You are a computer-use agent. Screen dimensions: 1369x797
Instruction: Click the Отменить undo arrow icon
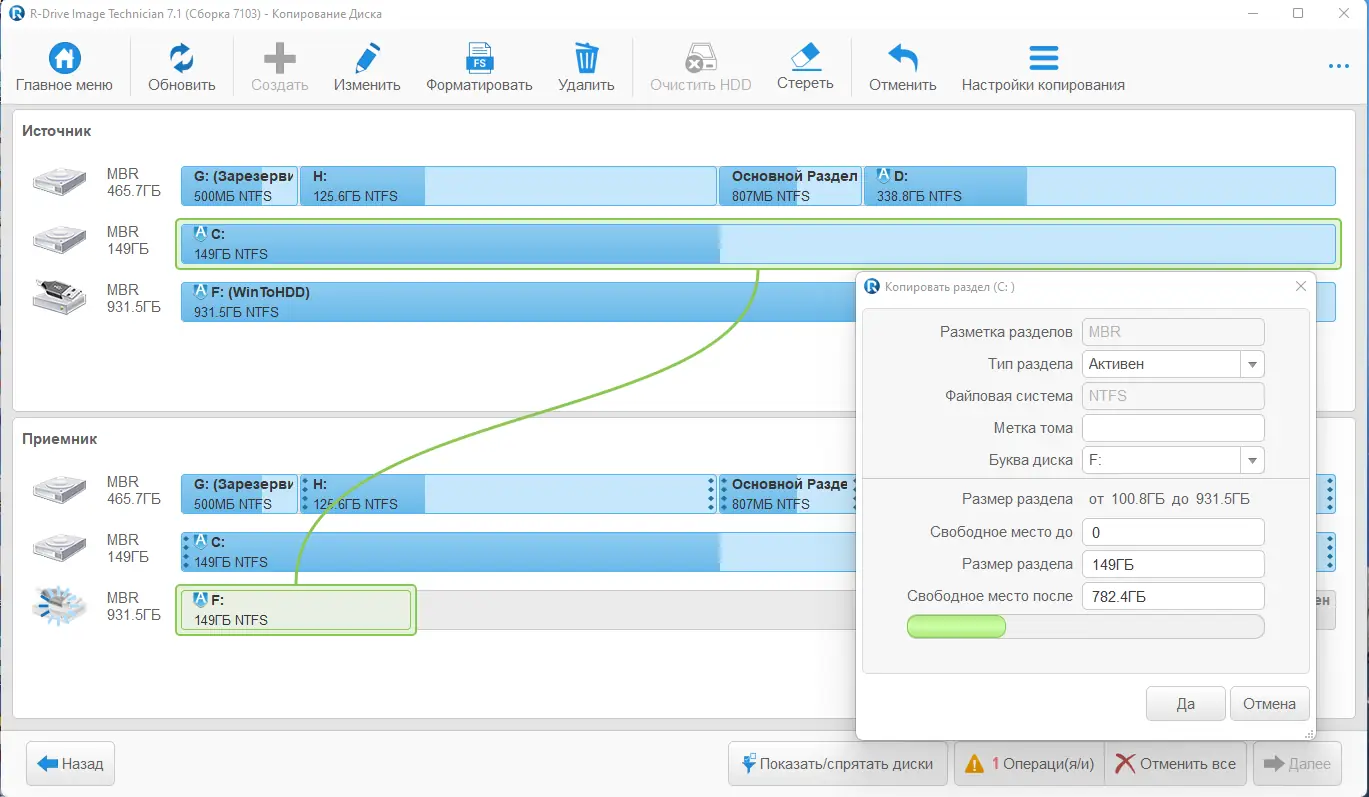tap(903, 58)
